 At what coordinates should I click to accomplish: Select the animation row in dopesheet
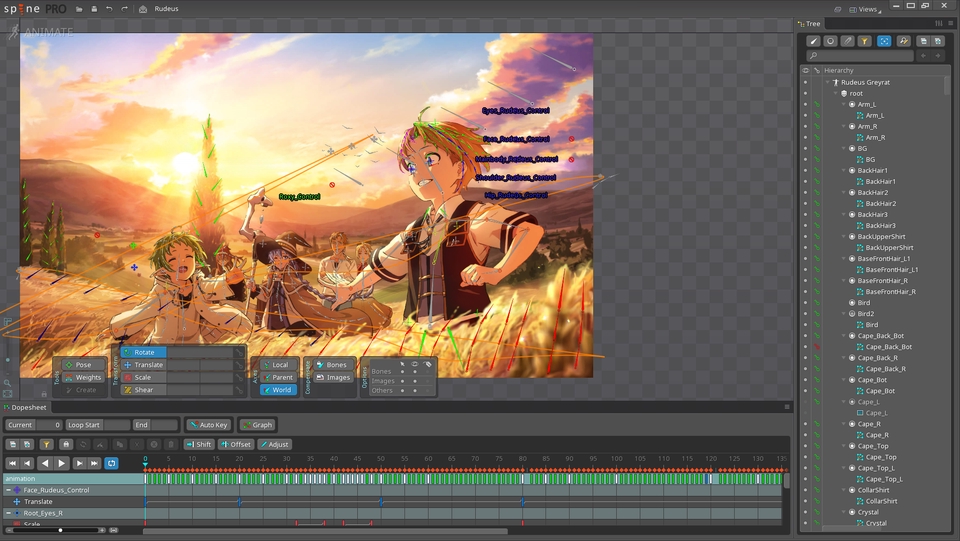point(73,479)
